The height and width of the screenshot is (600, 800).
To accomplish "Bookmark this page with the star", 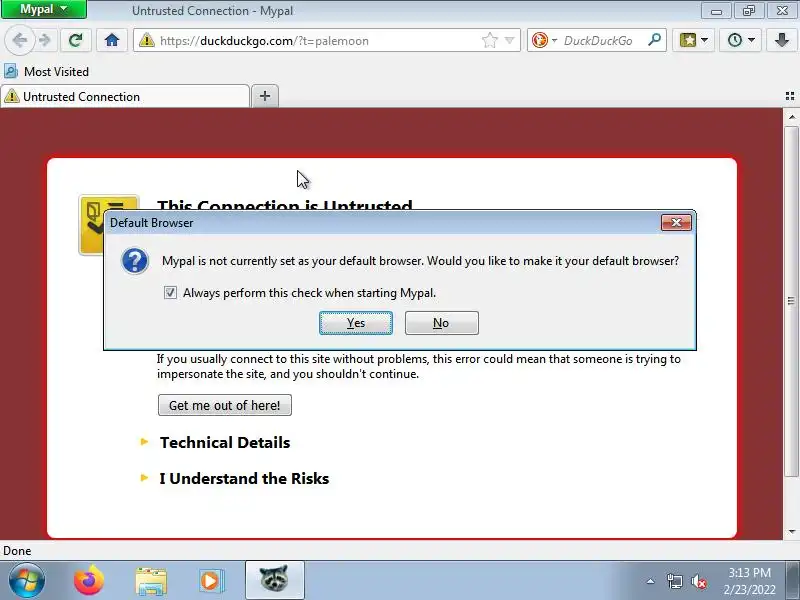I will click(x=489, y=40).
